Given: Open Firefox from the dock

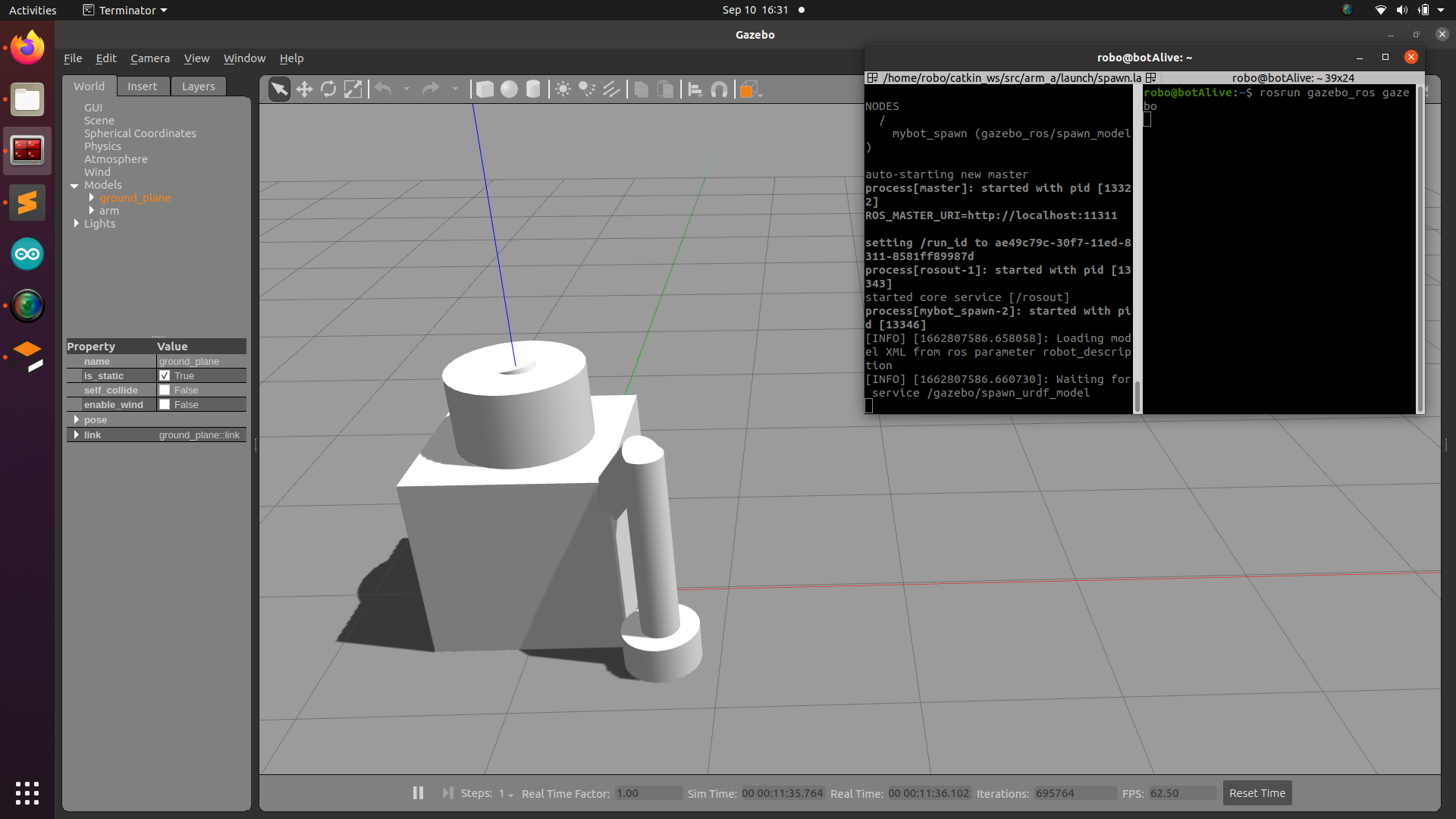Looking at the screenshot, I should (27, 48).
